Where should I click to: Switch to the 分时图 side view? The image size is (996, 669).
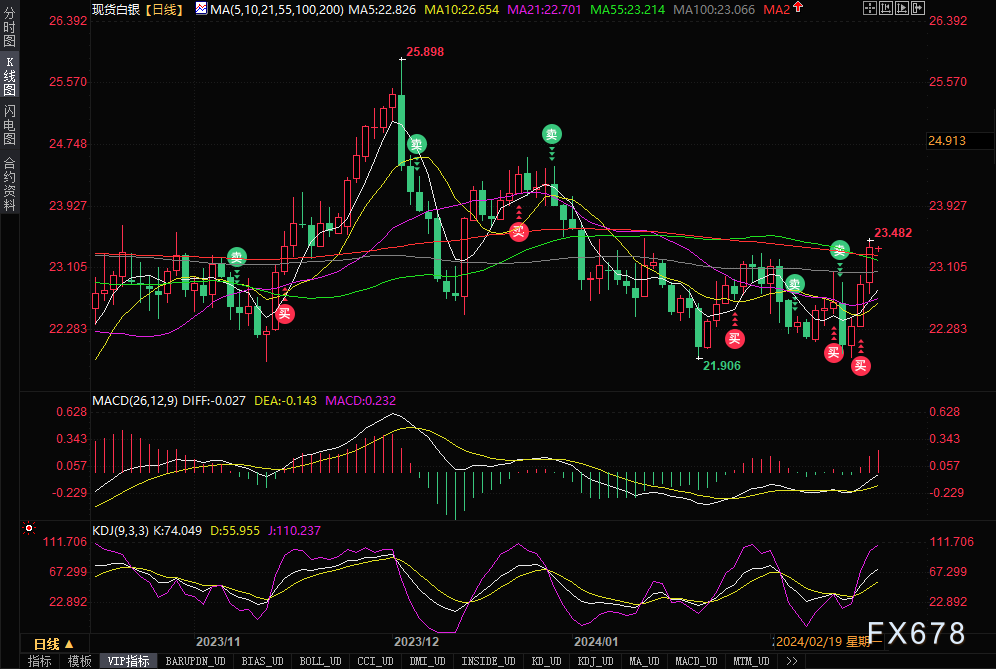click(x=9, y=33)
